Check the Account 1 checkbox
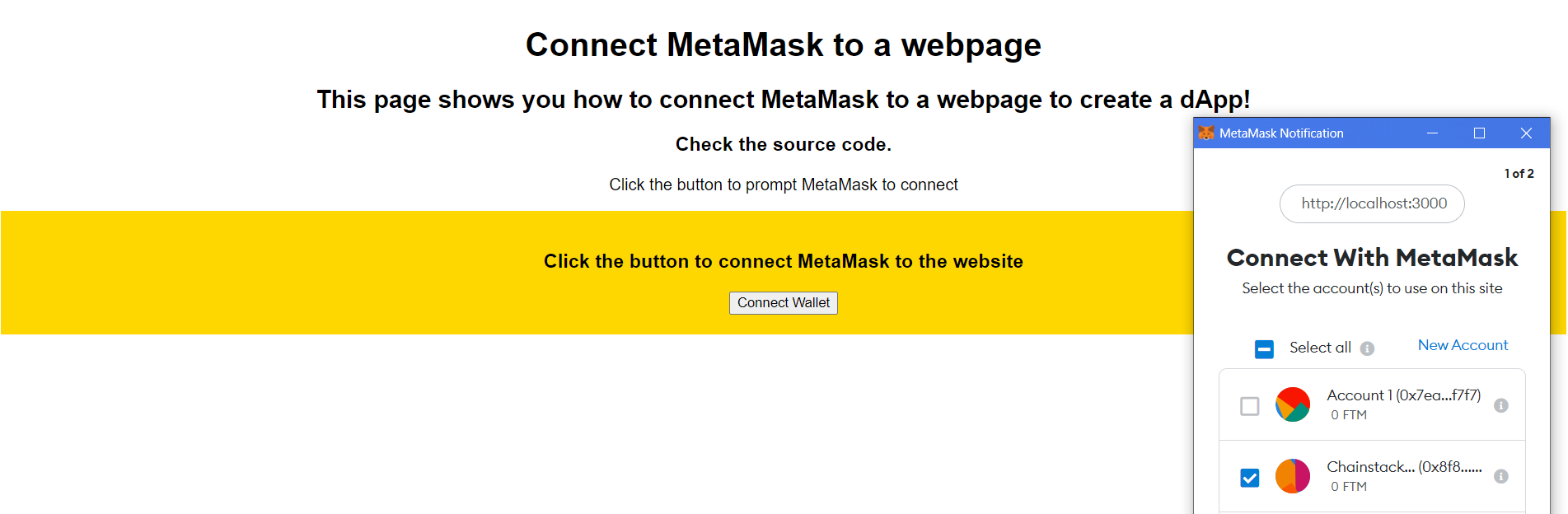Screen dimensions: 1568x514 (x=1250, y=405)
